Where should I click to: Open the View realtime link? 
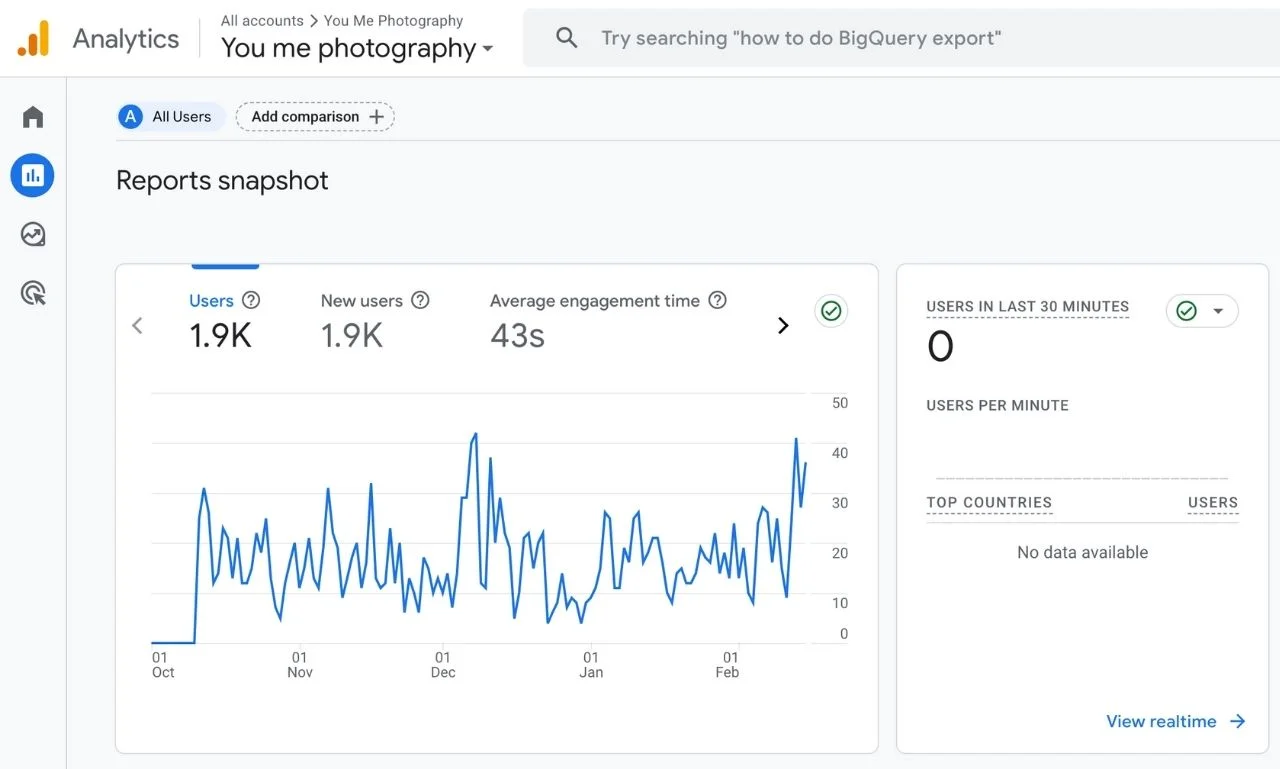pyautogui.click(x=1175, y=721)
